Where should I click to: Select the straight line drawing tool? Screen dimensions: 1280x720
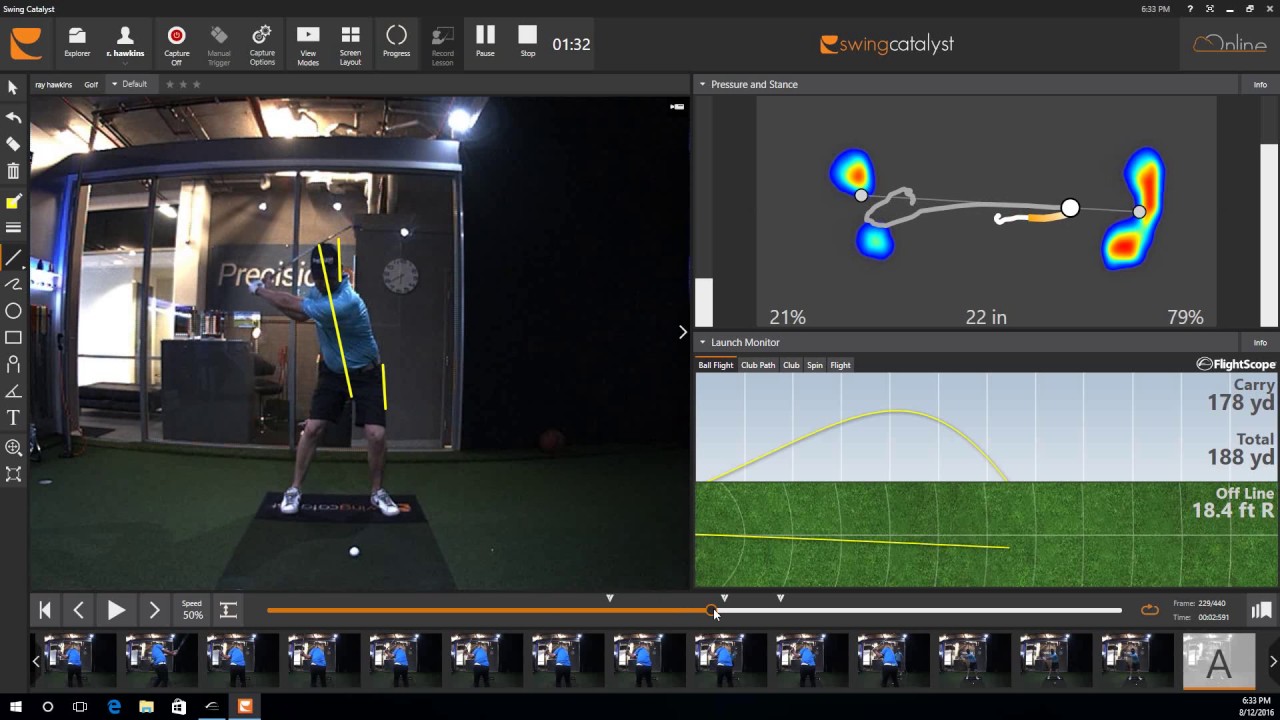pyautogui.click(x=13, y=259)
